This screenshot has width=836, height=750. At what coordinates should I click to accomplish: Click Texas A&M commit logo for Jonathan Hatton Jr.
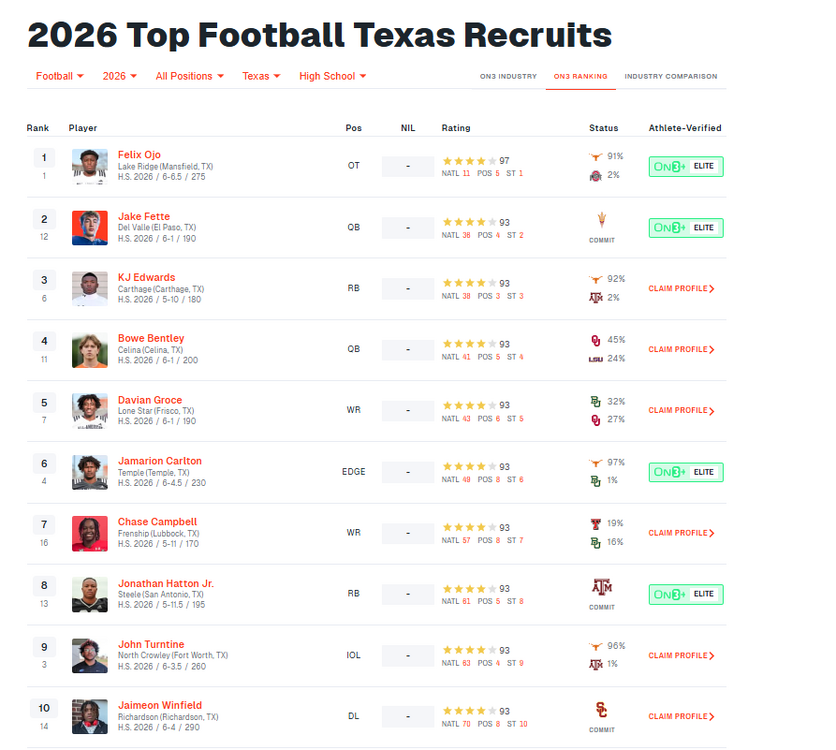click(x=601, y=587)
